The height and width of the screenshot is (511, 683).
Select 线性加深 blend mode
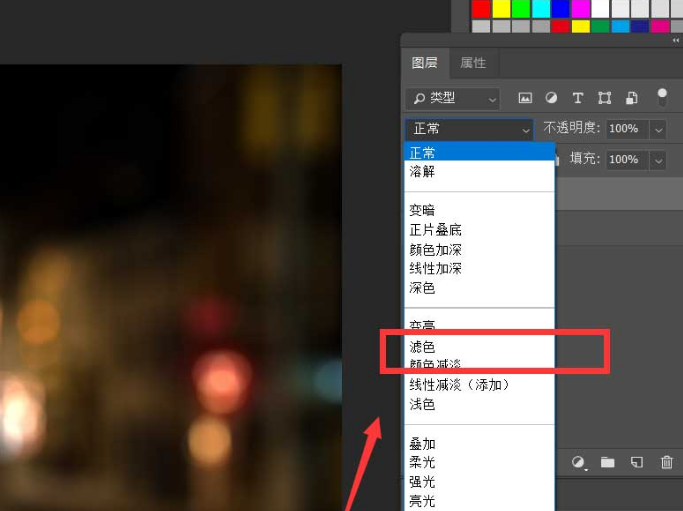pyautogui.click(x=480, y=268)
